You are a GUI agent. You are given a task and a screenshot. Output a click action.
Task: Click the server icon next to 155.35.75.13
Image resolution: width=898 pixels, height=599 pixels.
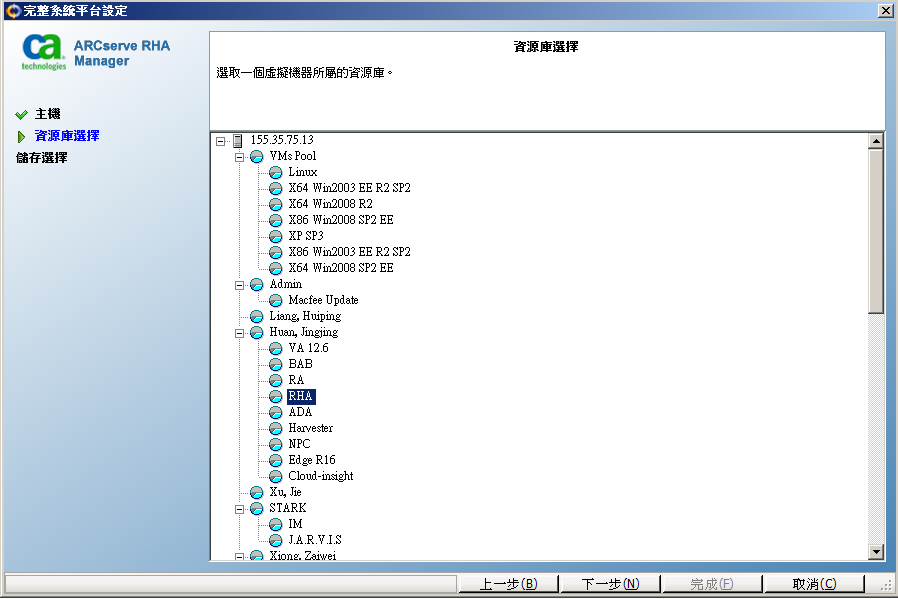pos(238,140)
